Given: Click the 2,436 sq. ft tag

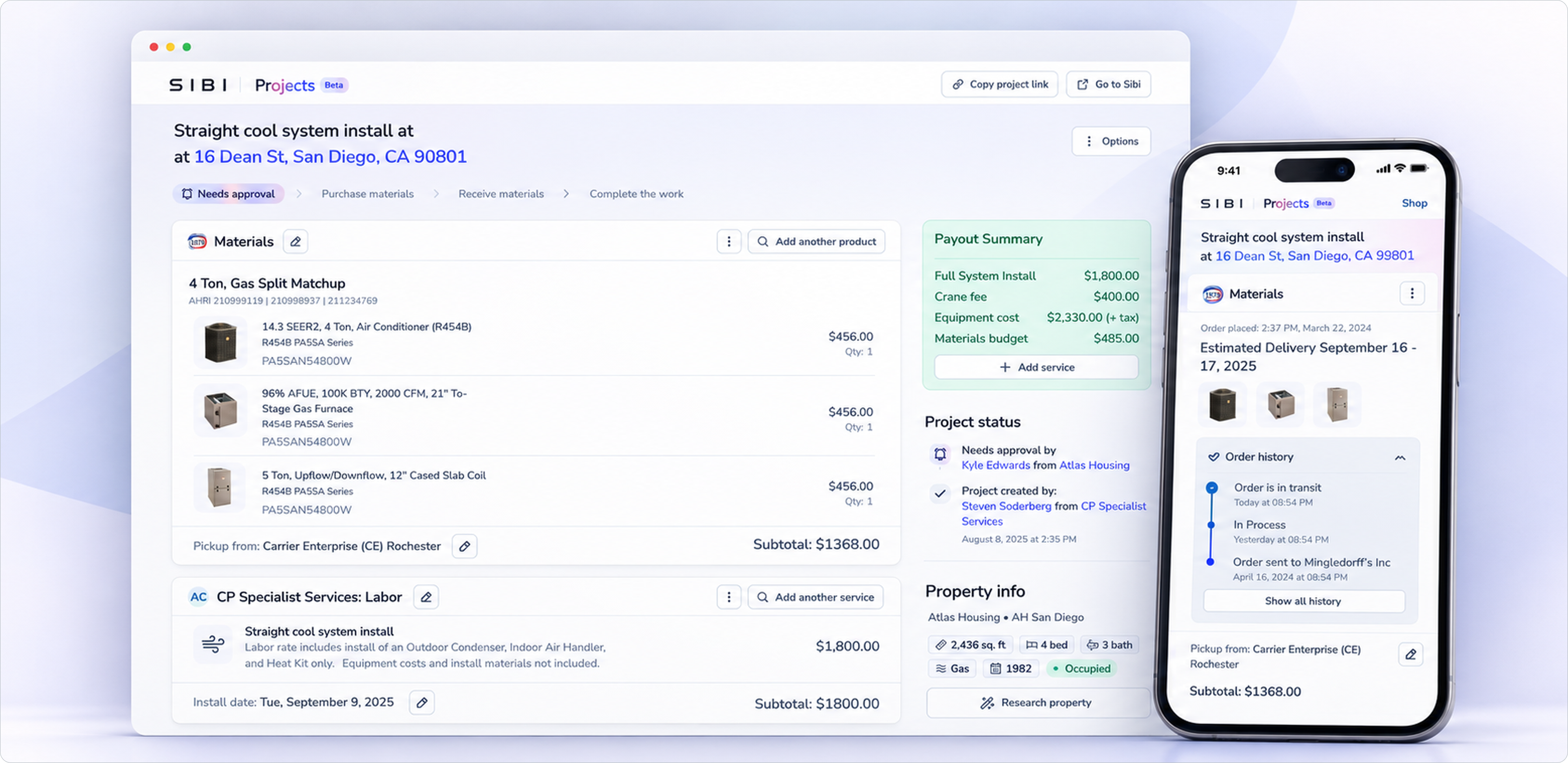Looking at the screenshot, I should [970, 645].
